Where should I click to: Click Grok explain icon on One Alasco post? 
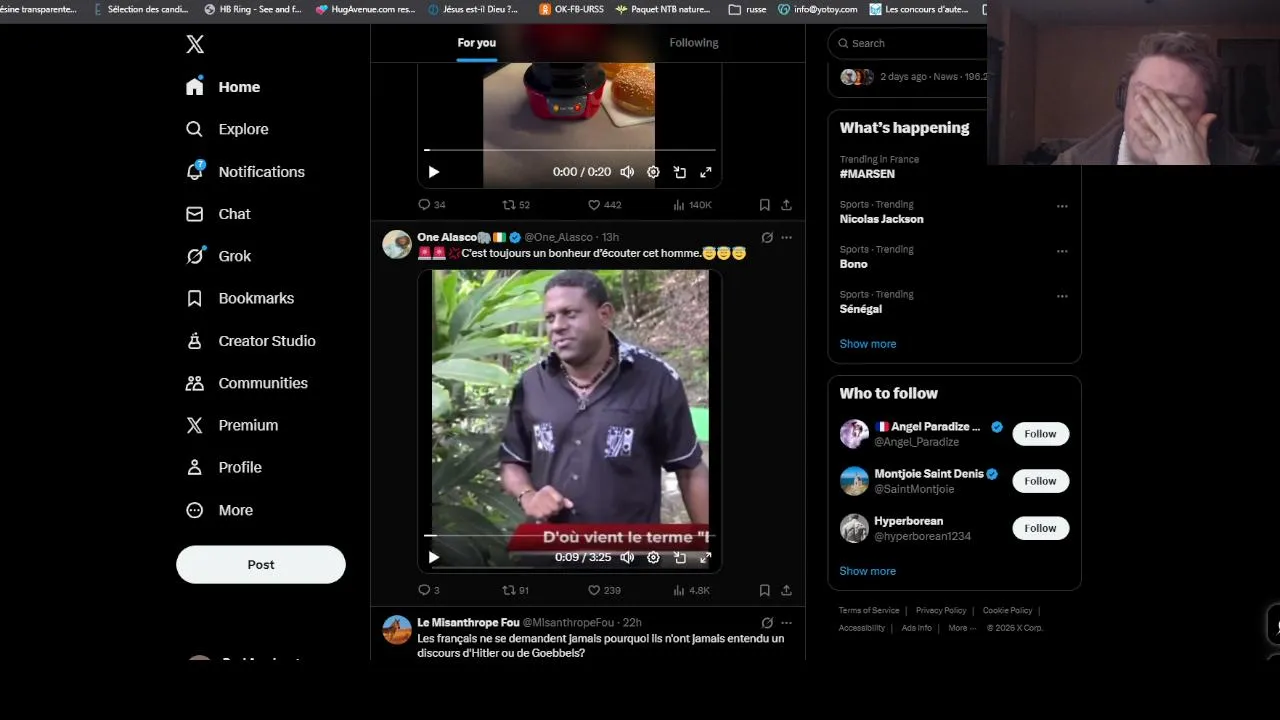pos(767,237)
